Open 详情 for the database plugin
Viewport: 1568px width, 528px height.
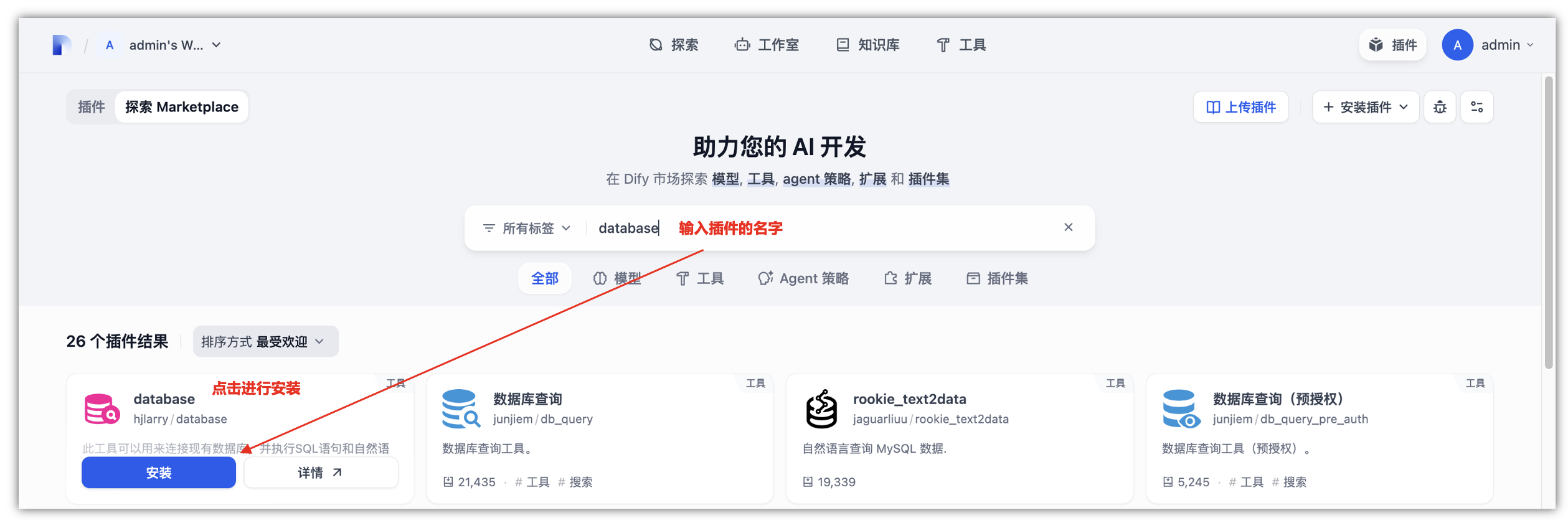(321, 473)
